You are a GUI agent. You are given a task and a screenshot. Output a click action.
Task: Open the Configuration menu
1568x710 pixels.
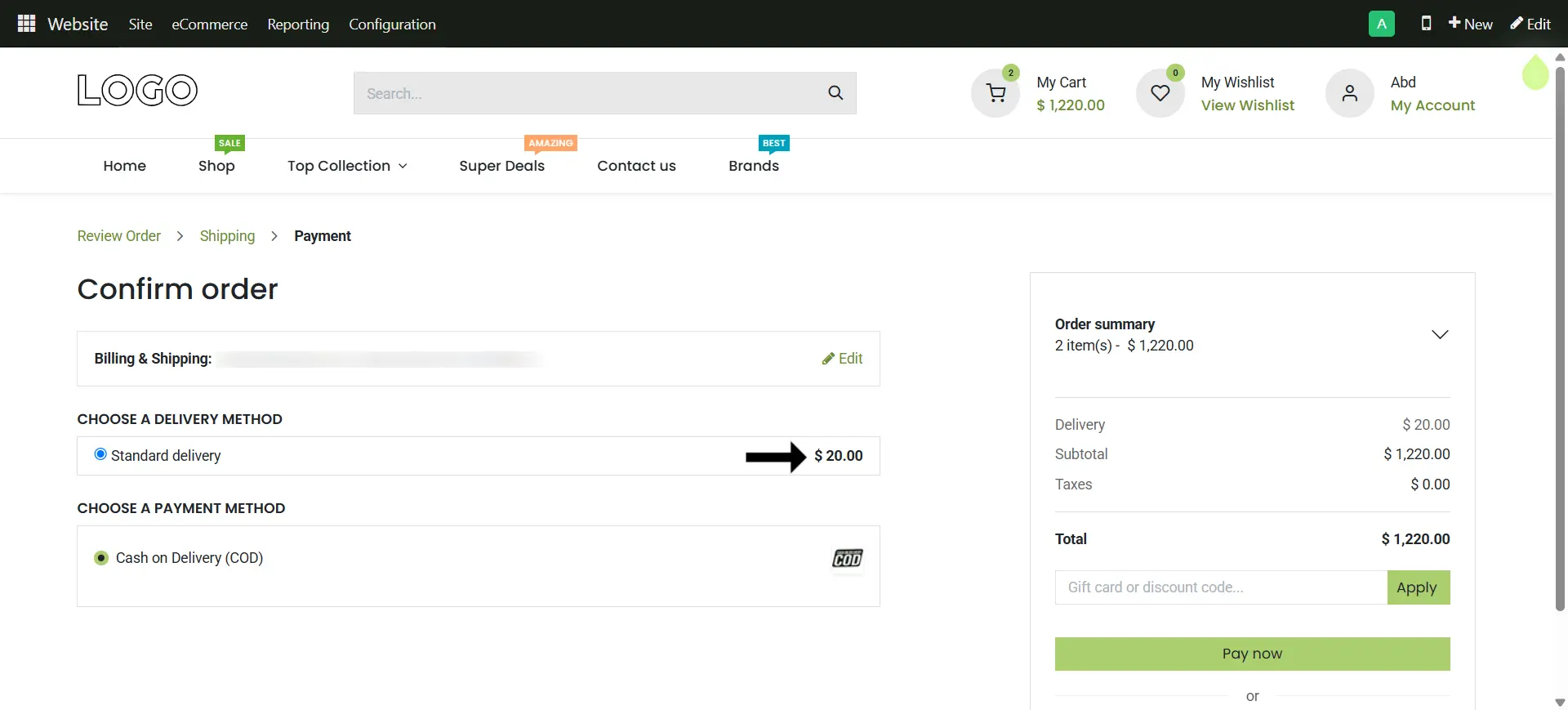392,25
